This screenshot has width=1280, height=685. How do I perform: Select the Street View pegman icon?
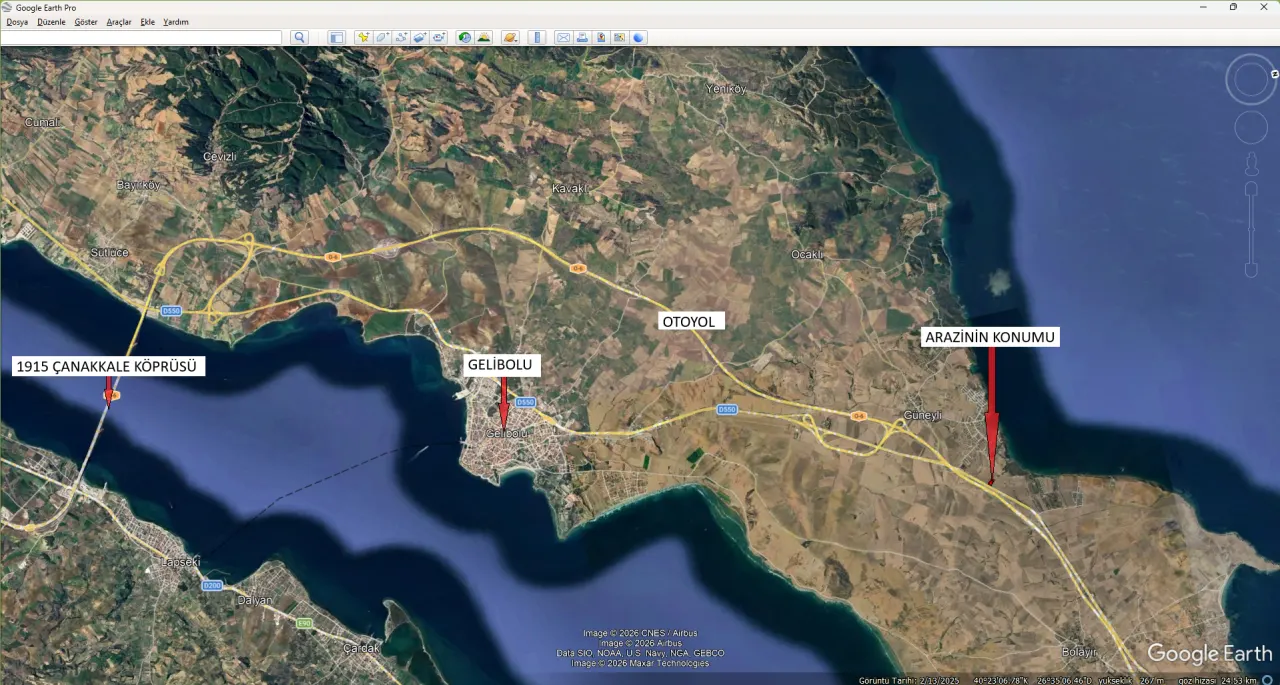click(x=1251, y=164)
